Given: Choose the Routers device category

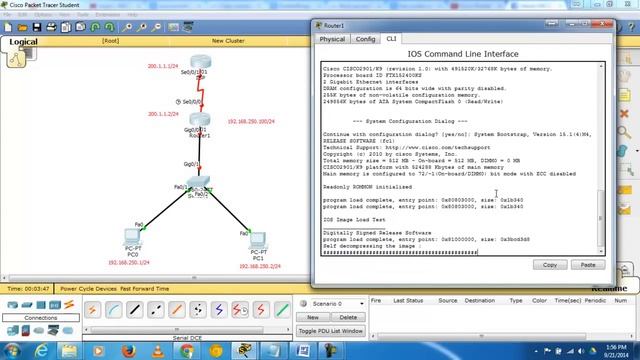Looking at the screenshot, I should tap(13, 305).
